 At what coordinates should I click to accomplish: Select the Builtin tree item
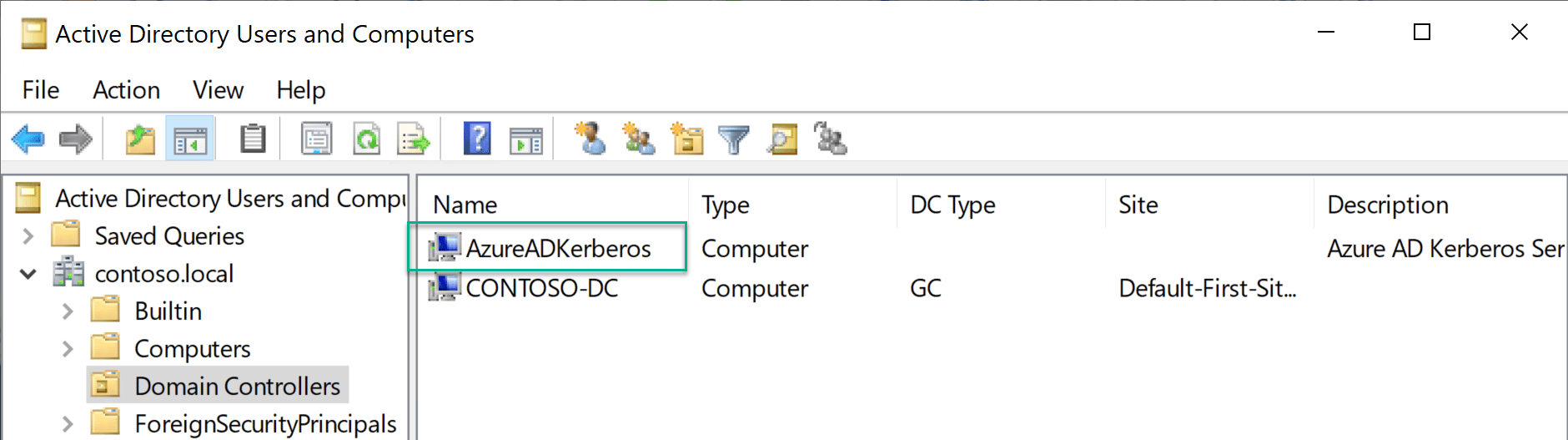click(168, 311)
